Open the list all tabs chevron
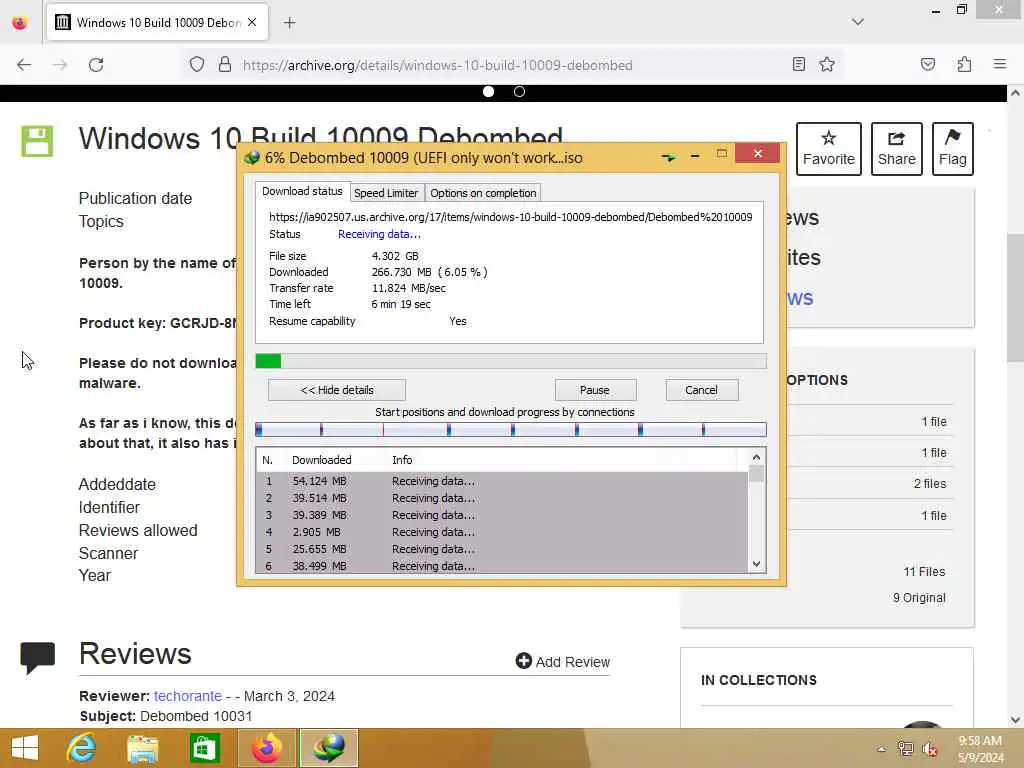1024x768 pixels. [x=857, y=22]
